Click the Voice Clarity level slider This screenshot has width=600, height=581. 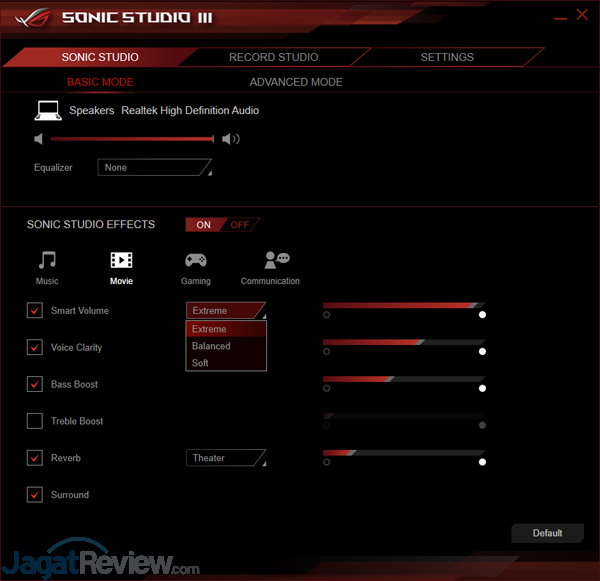404,342
